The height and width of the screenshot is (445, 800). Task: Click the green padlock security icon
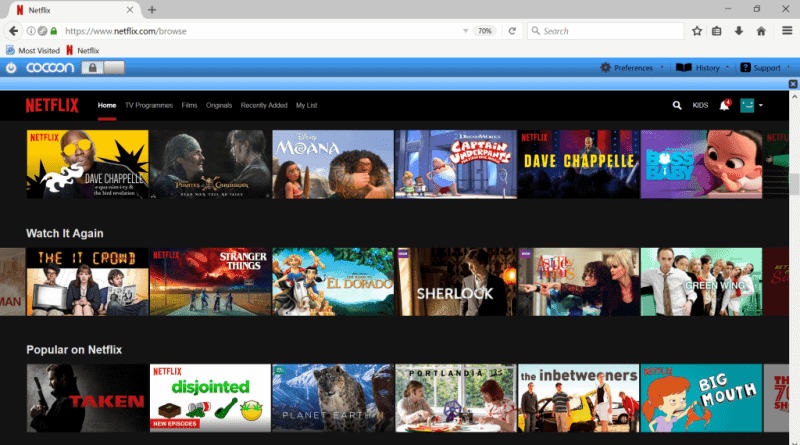click(x=54, y=31)
